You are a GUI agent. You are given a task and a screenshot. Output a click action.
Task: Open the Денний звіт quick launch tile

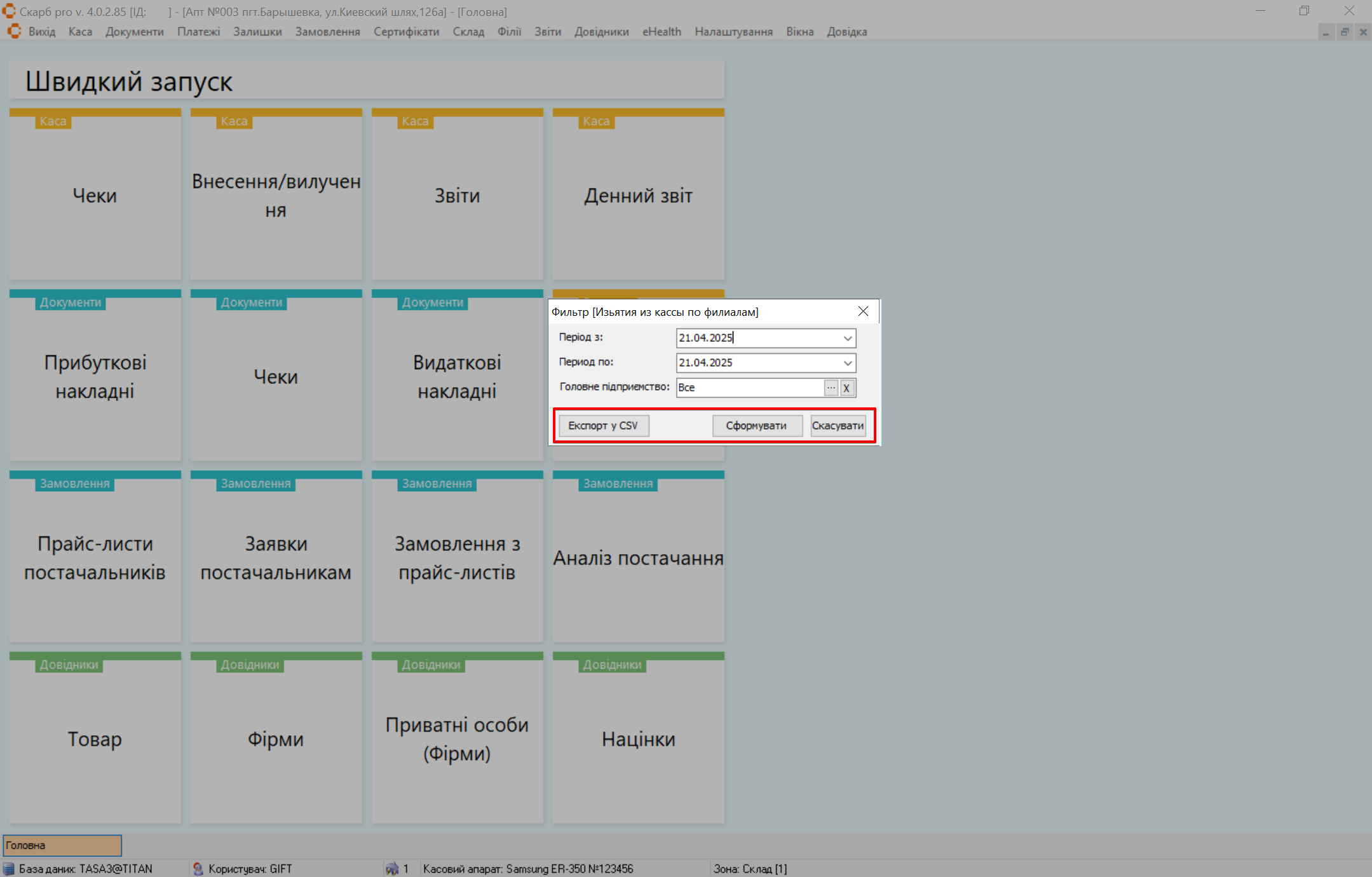pos(638,195)
